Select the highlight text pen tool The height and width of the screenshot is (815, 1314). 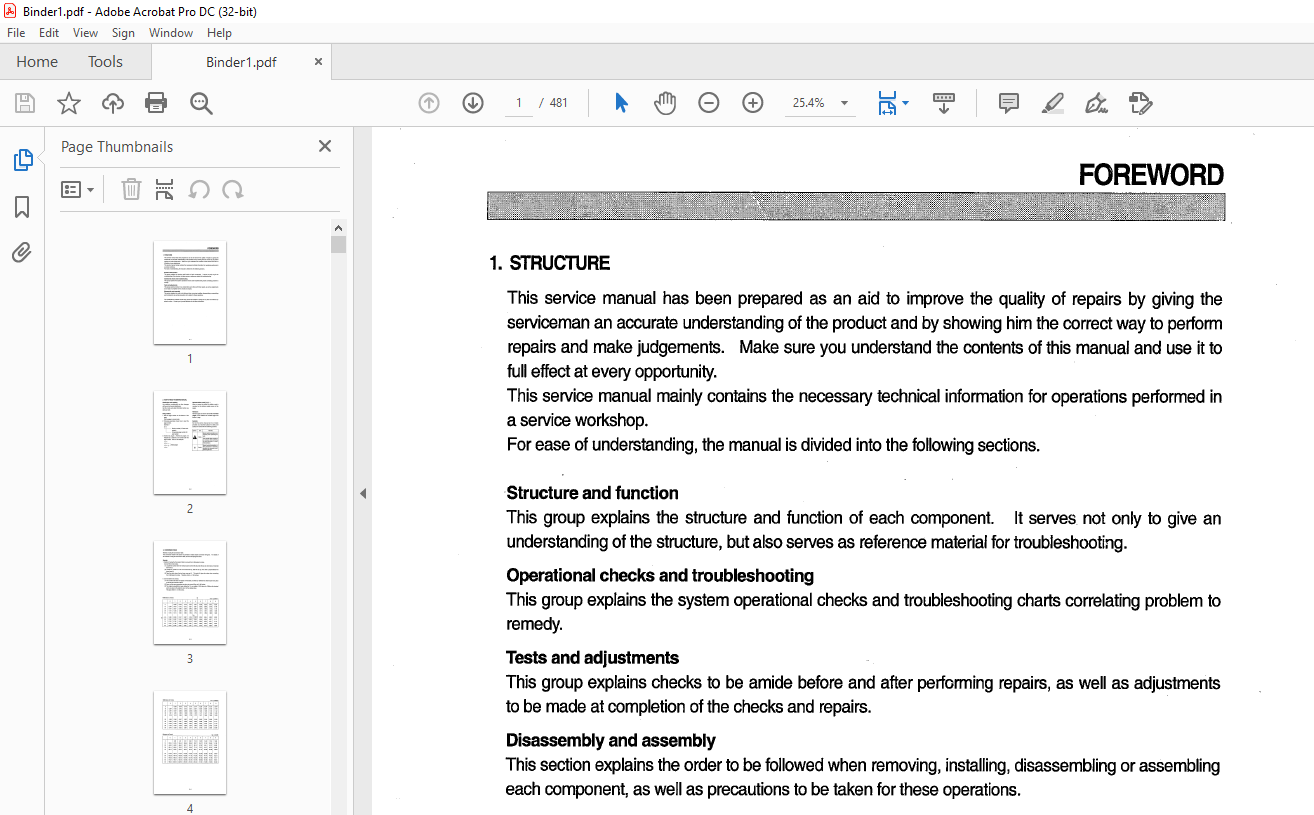tap(1052, 103)
